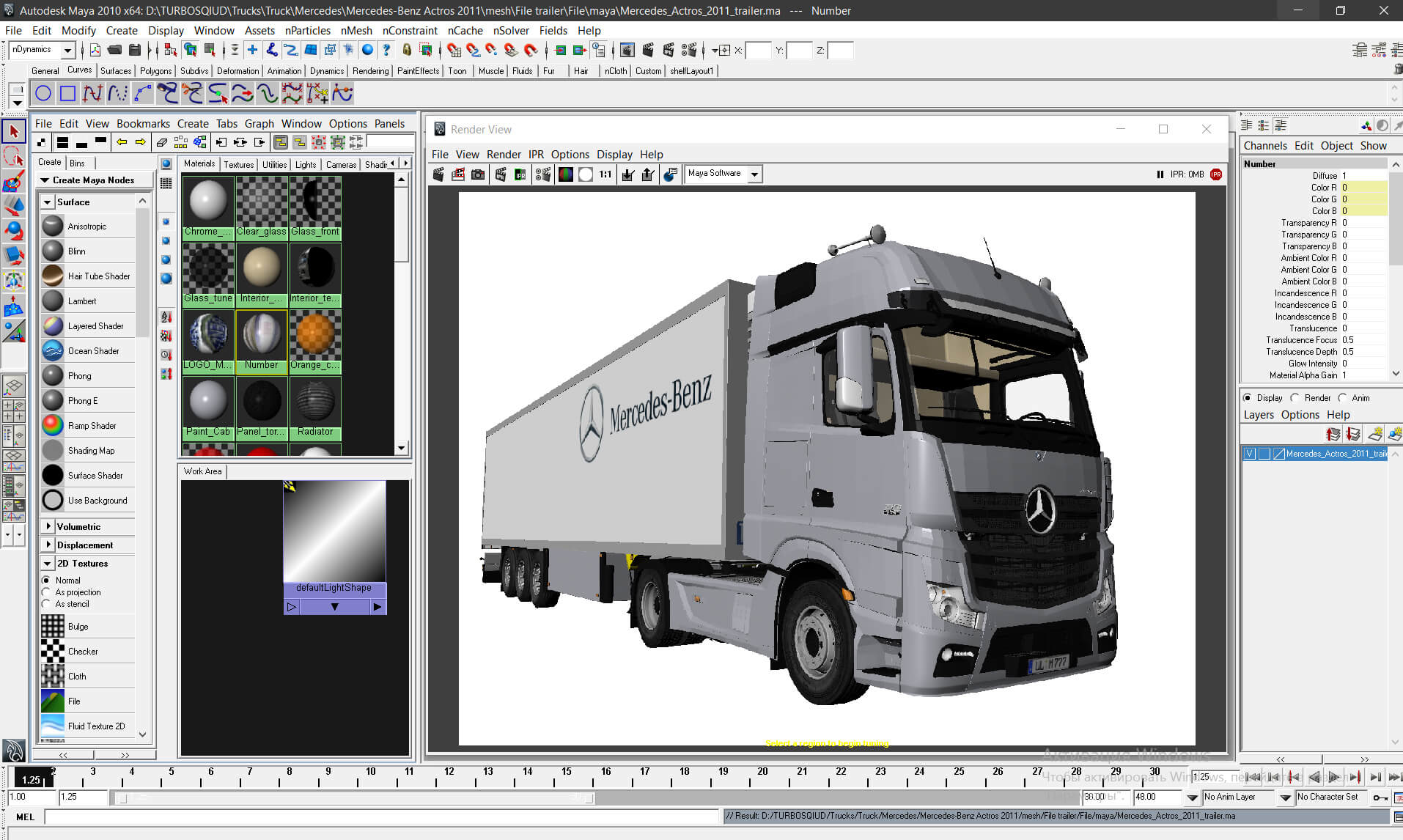Click the Ocean Shader node icon

point(53,350)
